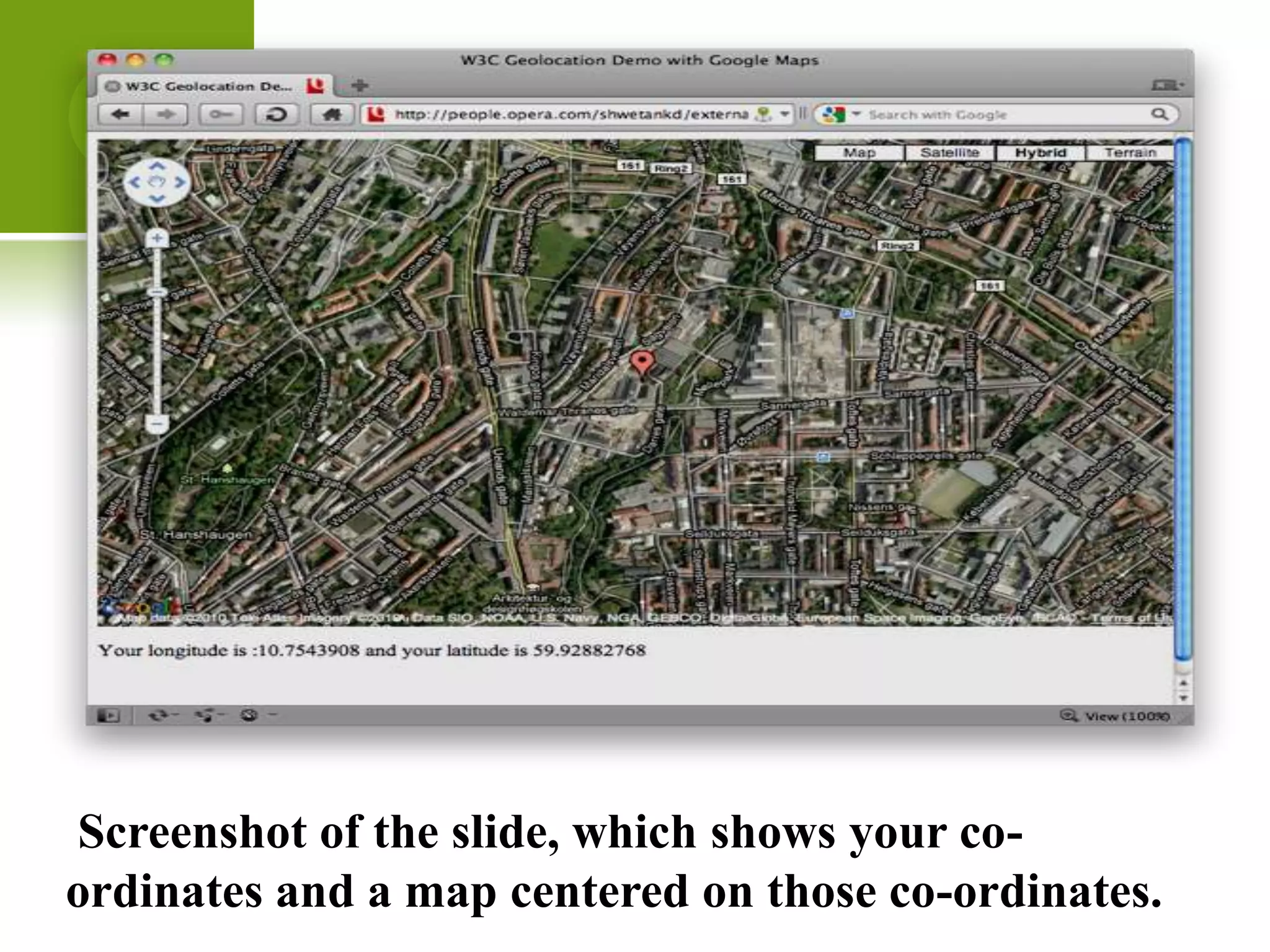Viewport: 1270px width, 952px height.
Task: Switch map to Terrain view
Action: point(1130,152)
